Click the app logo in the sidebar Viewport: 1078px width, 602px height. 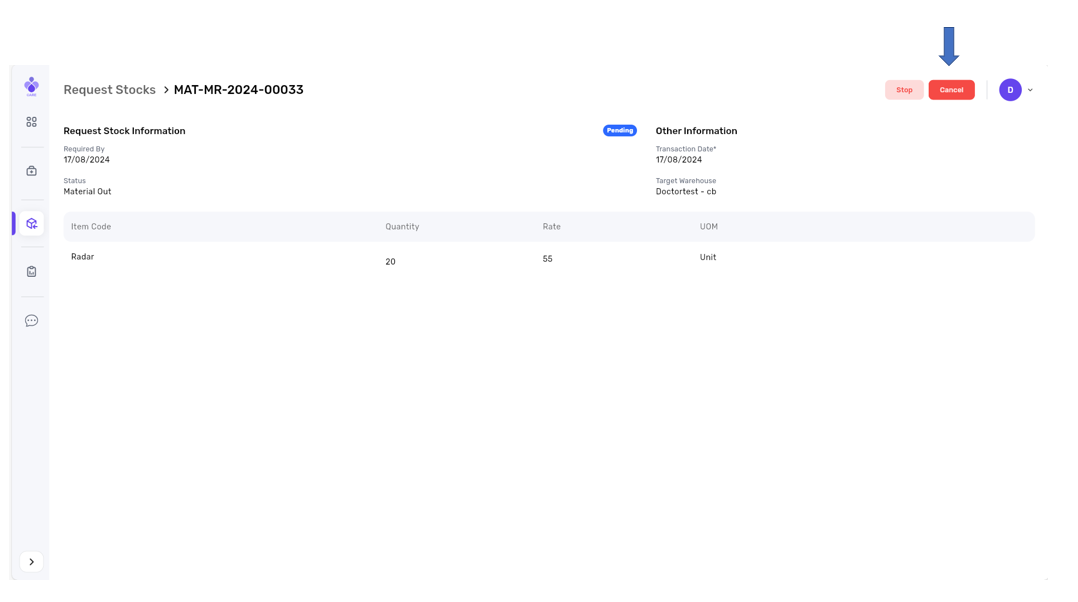coord(31,86)
